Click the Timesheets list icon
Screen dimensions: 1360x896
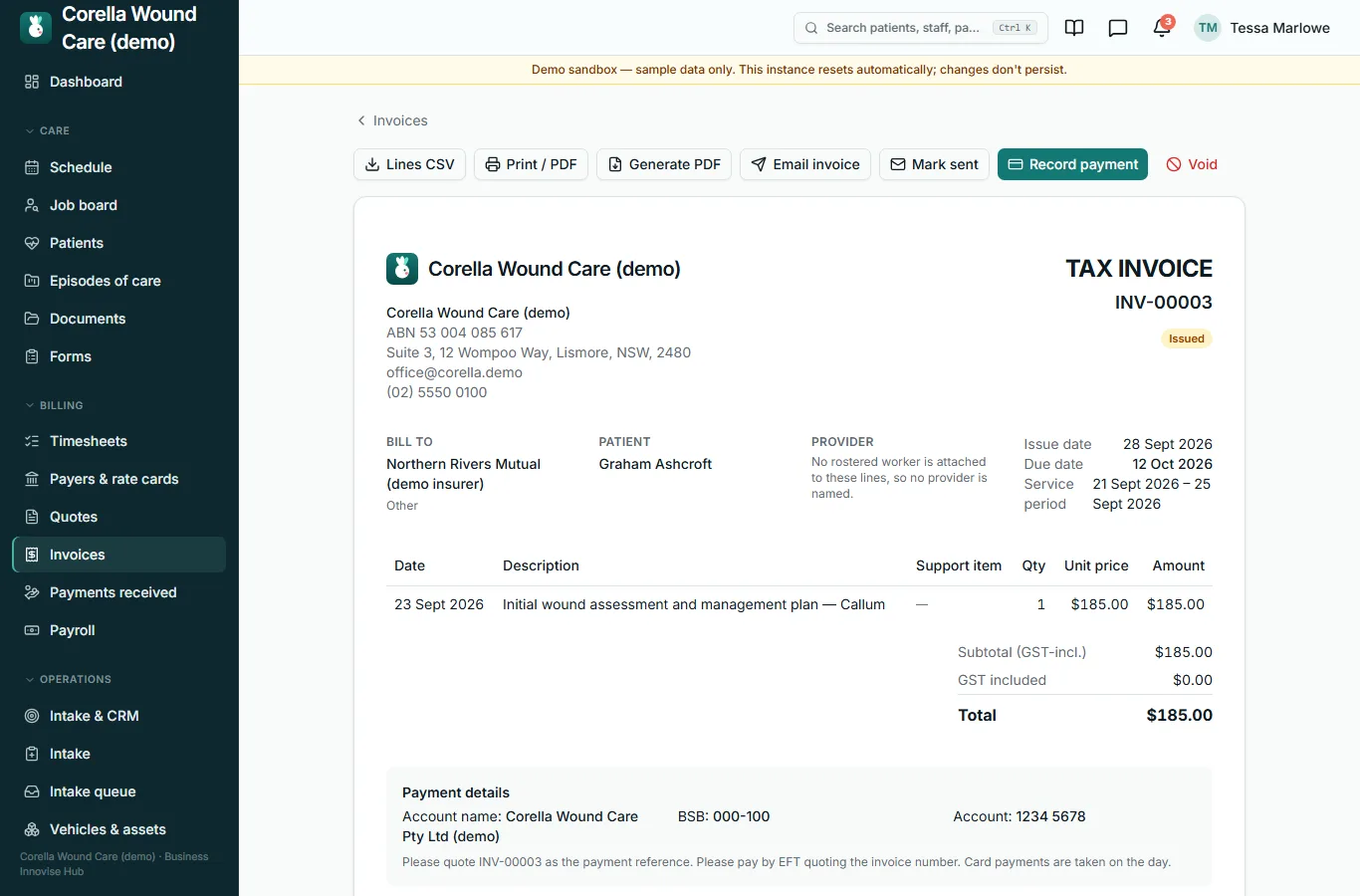coord(32,441)
